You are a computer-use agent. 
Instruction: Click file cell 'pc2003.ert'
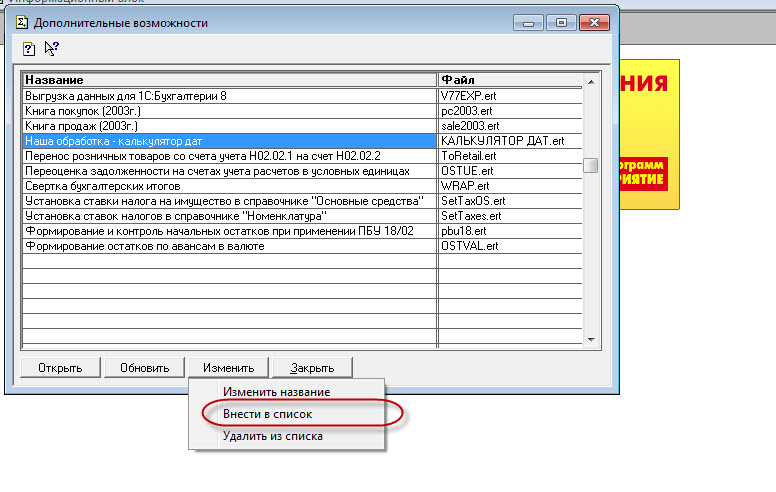click(510, 111)
